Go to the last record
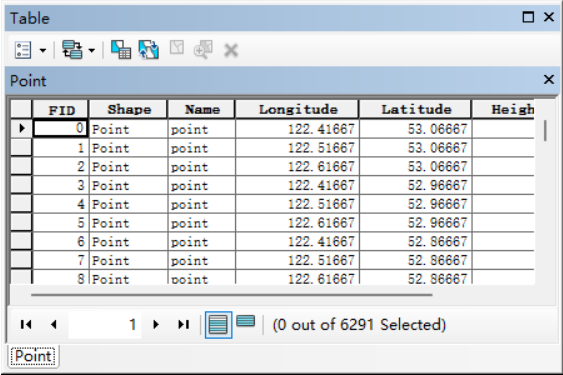Viewport: 563px width, 375px height. pos(183,324)
